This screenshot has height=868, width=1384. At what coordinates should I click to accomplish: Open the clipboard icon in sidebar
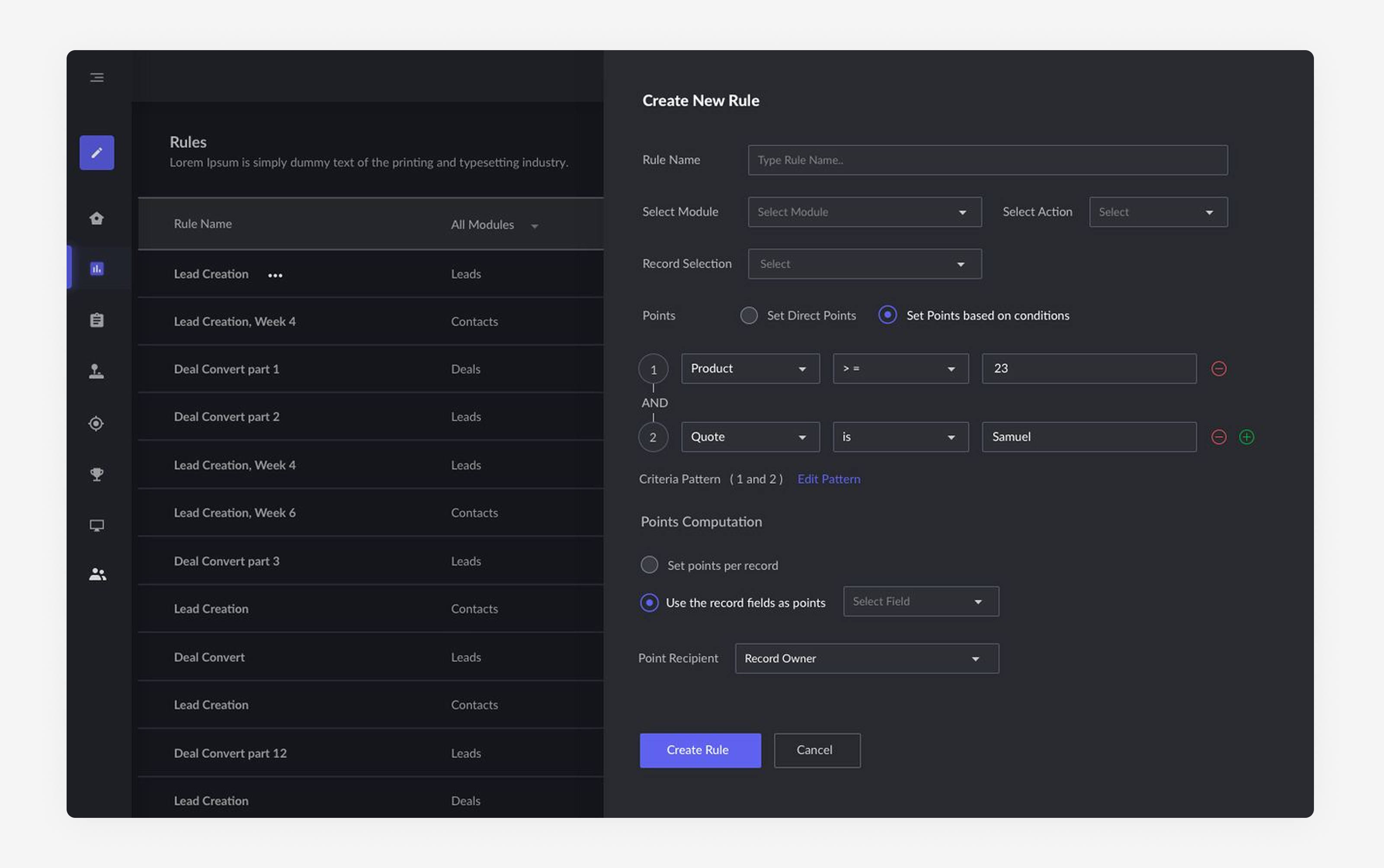(x=96, y=320)
